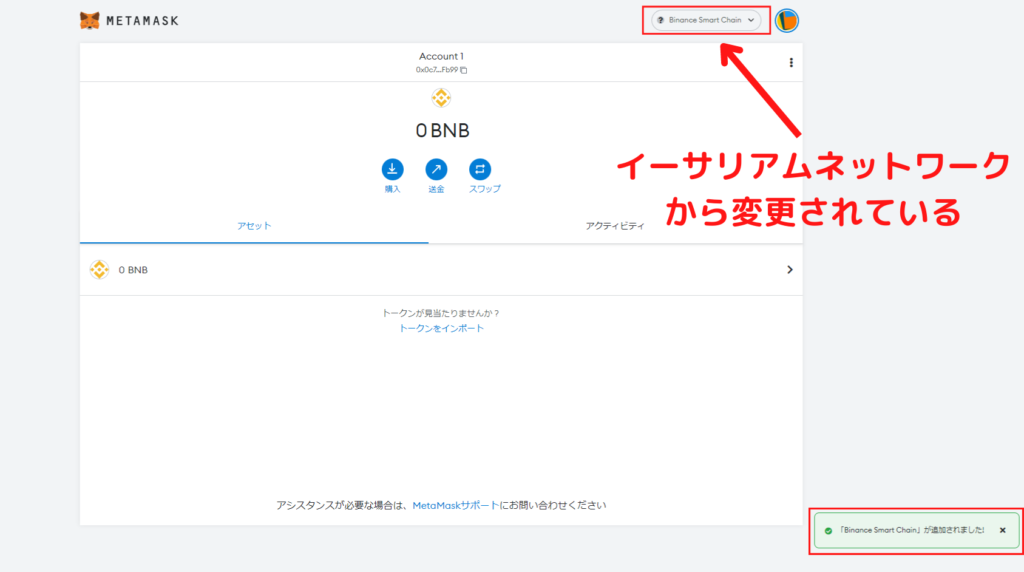Click the green success check icon in notification
Image resolution: width=1024 pixels, height=572 pixels.
(828, 531)
